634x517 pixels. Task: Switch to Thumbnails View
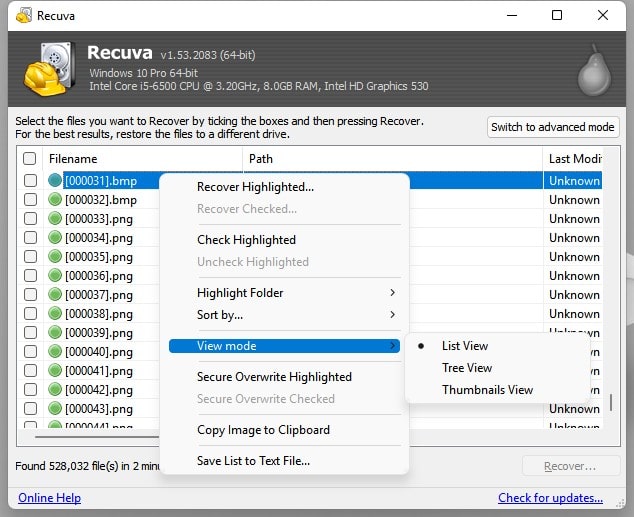point(487,390)
